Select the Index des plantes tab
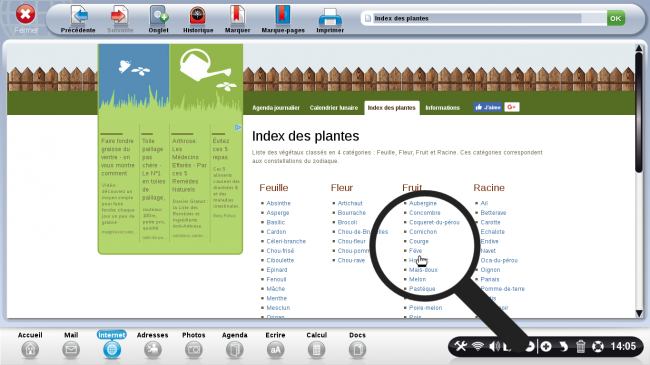This screenshot has width=650, height=365. click(x=392, y=108)
